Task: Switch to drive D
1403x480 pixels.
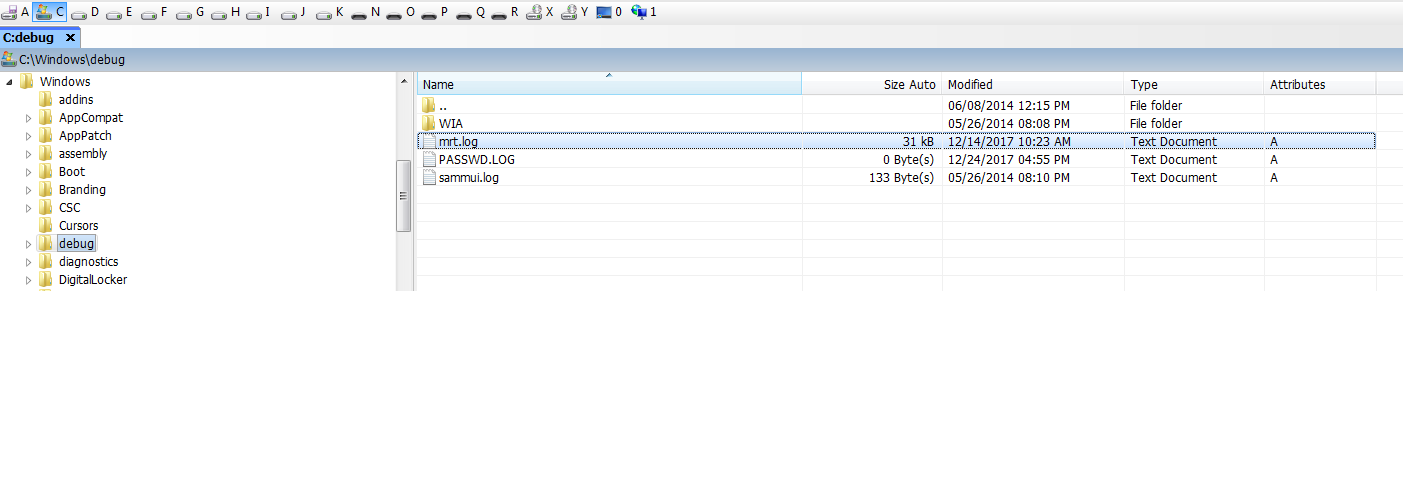Action: [86, 12]
